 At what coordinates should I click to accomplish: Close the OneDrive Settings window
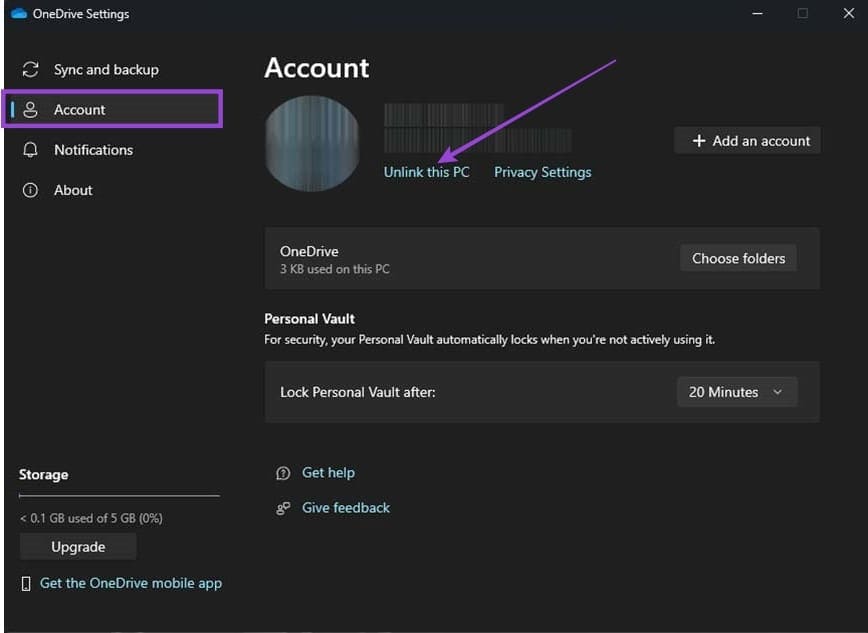point(849,13)
